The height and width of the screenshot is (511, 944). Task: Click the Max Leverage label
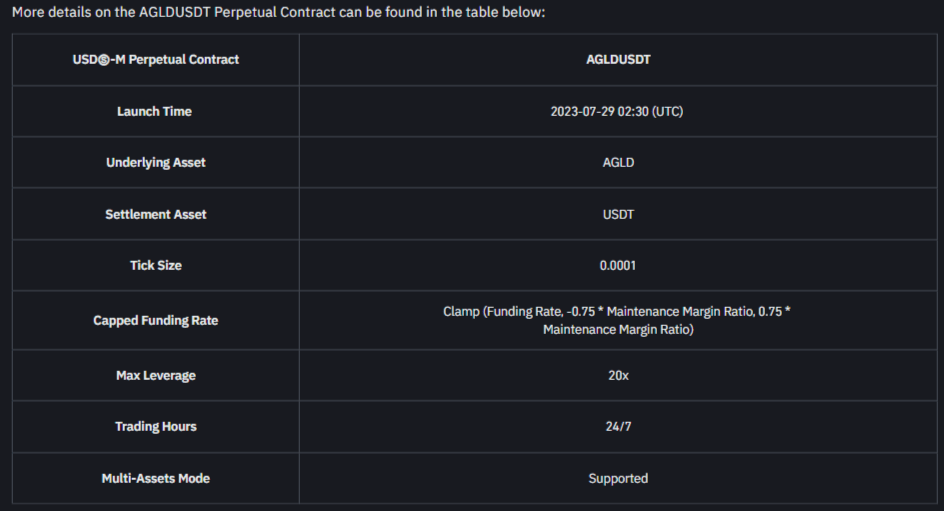pyautogui.click(x=155, y=376)
